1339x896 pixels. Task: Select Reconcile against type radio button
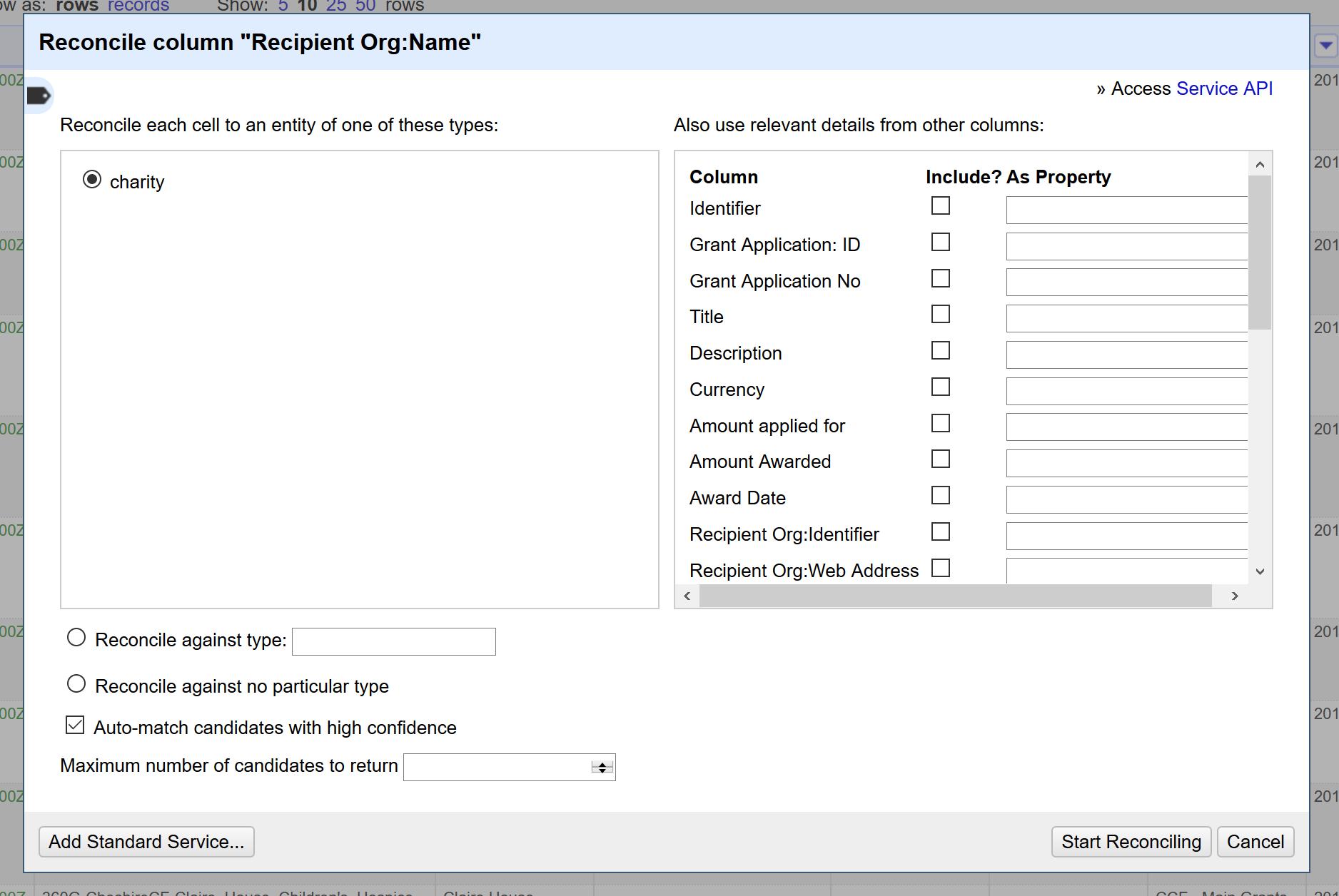76,638
